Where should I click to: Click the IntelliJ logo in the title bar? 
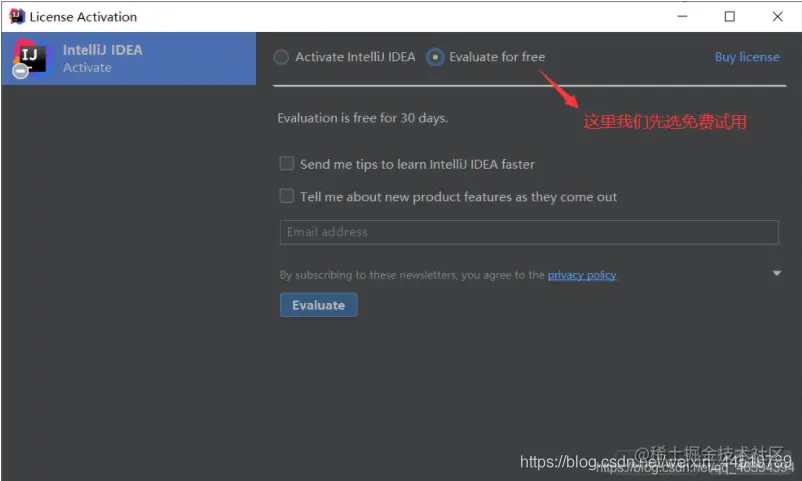tap(17, 16)
